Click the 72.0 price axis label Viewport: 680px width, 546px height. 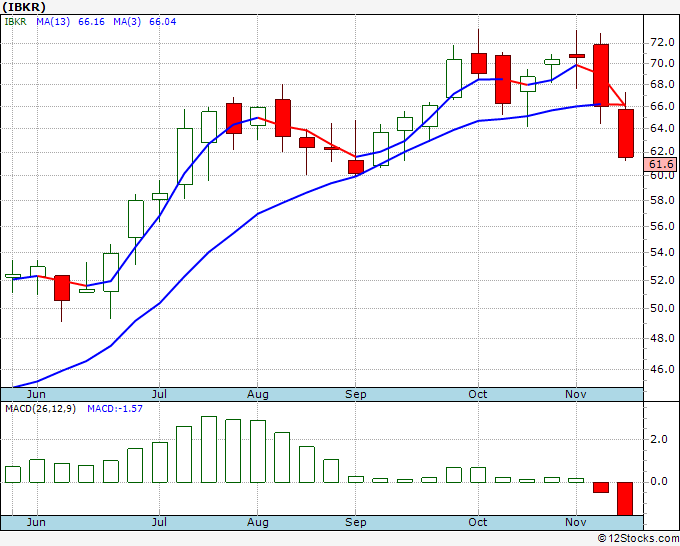point(662,43)
